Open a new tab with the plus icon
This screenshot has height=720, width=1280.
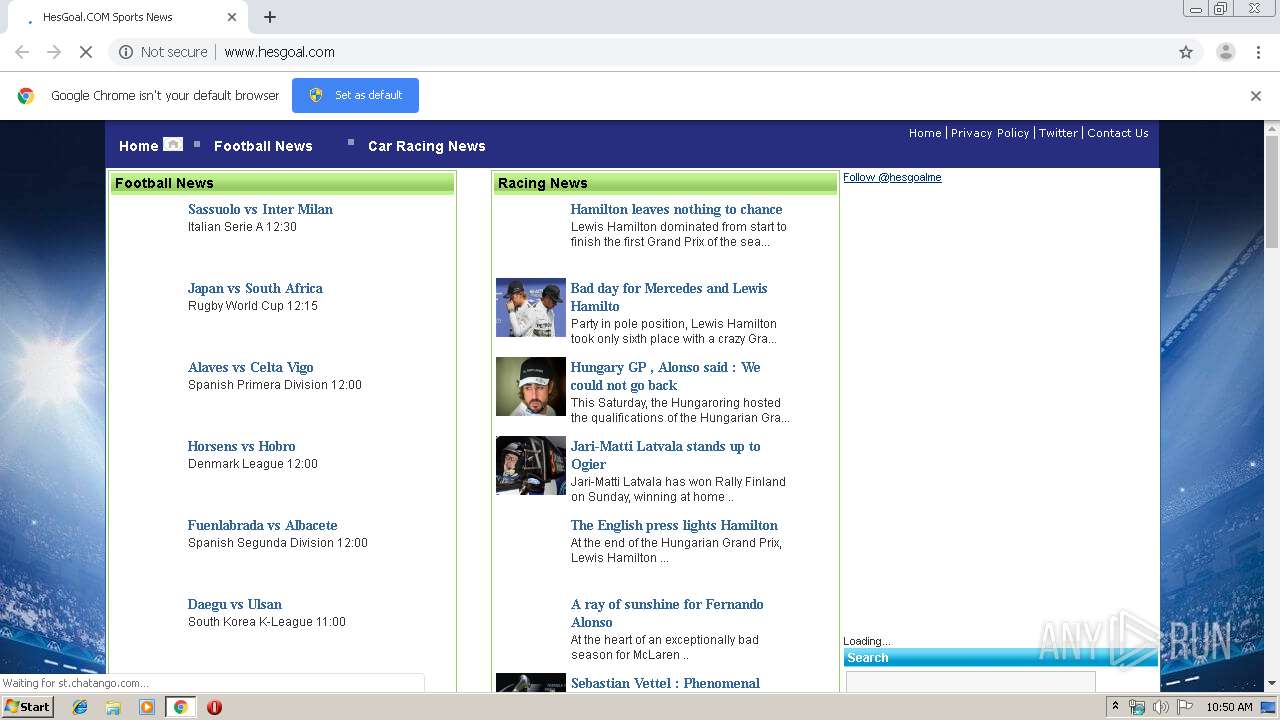(x=270, y=17)
